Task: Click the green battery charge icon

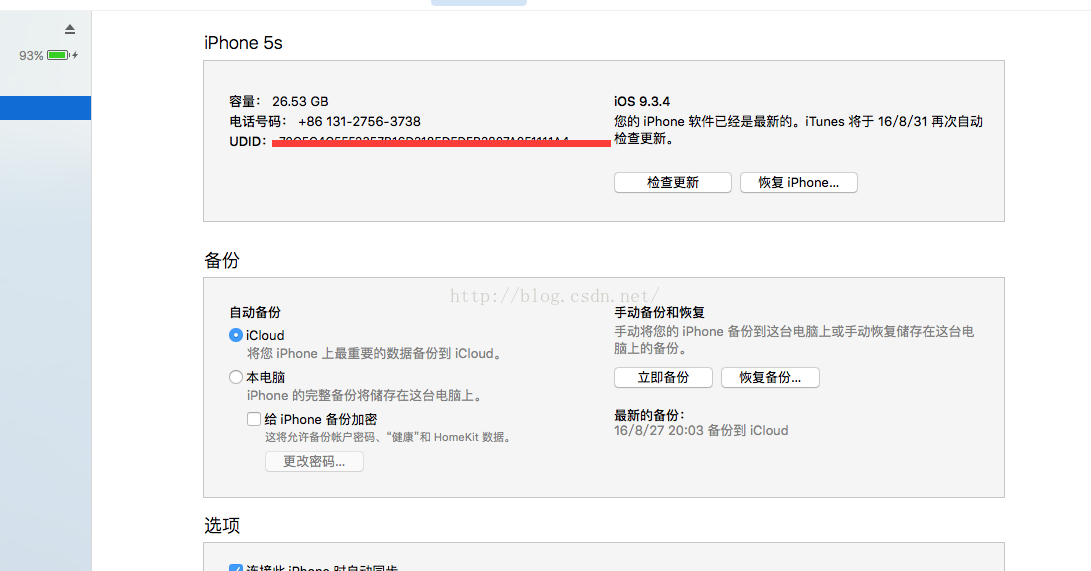Action: [58, 55]
